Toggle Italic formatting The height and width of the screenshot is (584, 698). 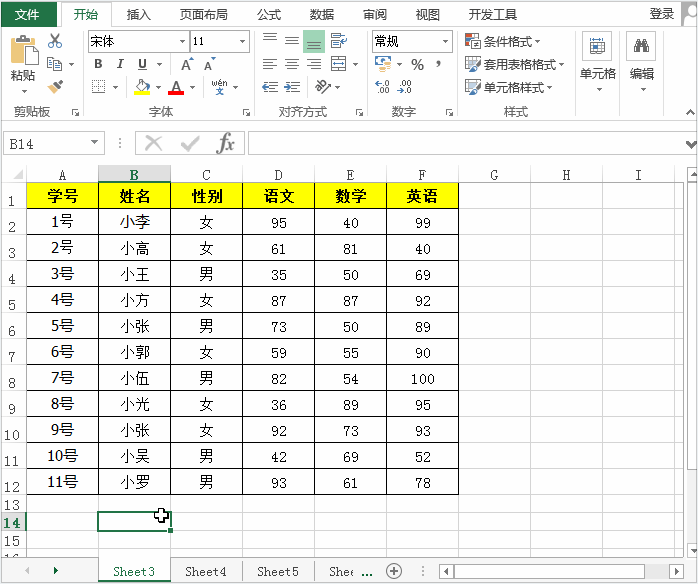coord(120,64)
